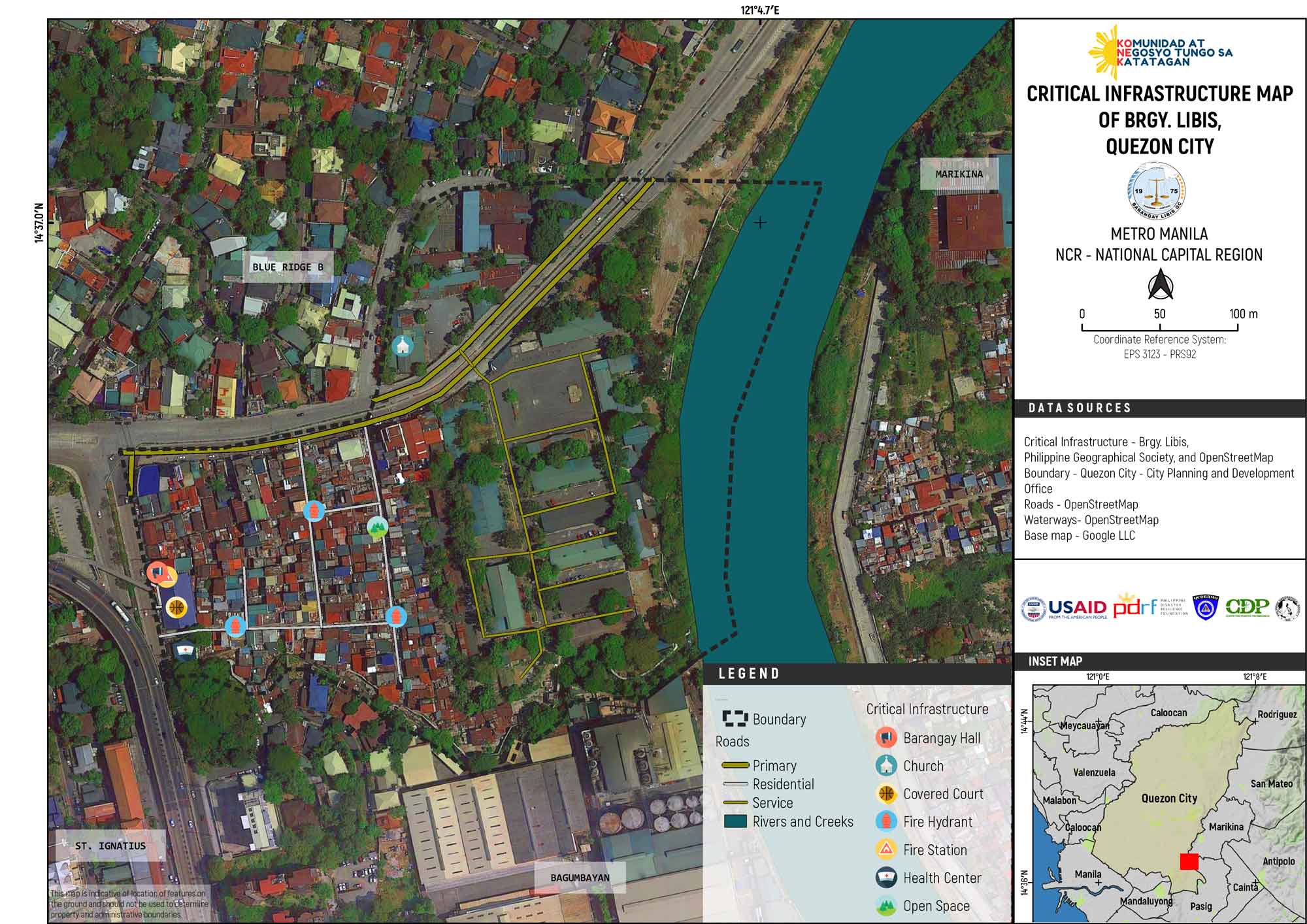Click the MARIKINA label on the map
The width and height of the screenshot is (1307, 924).
959,174
